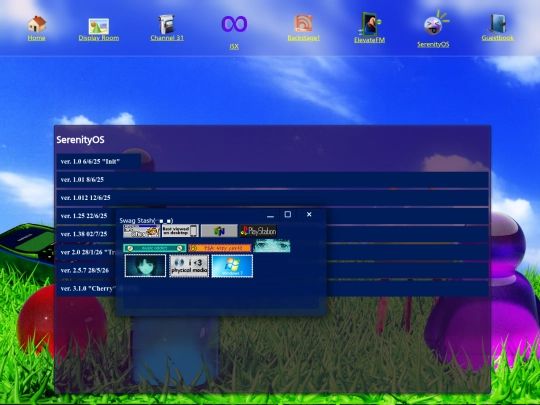540x405 pixels.
Task: Click the PlayStation logo badge
Action: [x=258, y=231]
